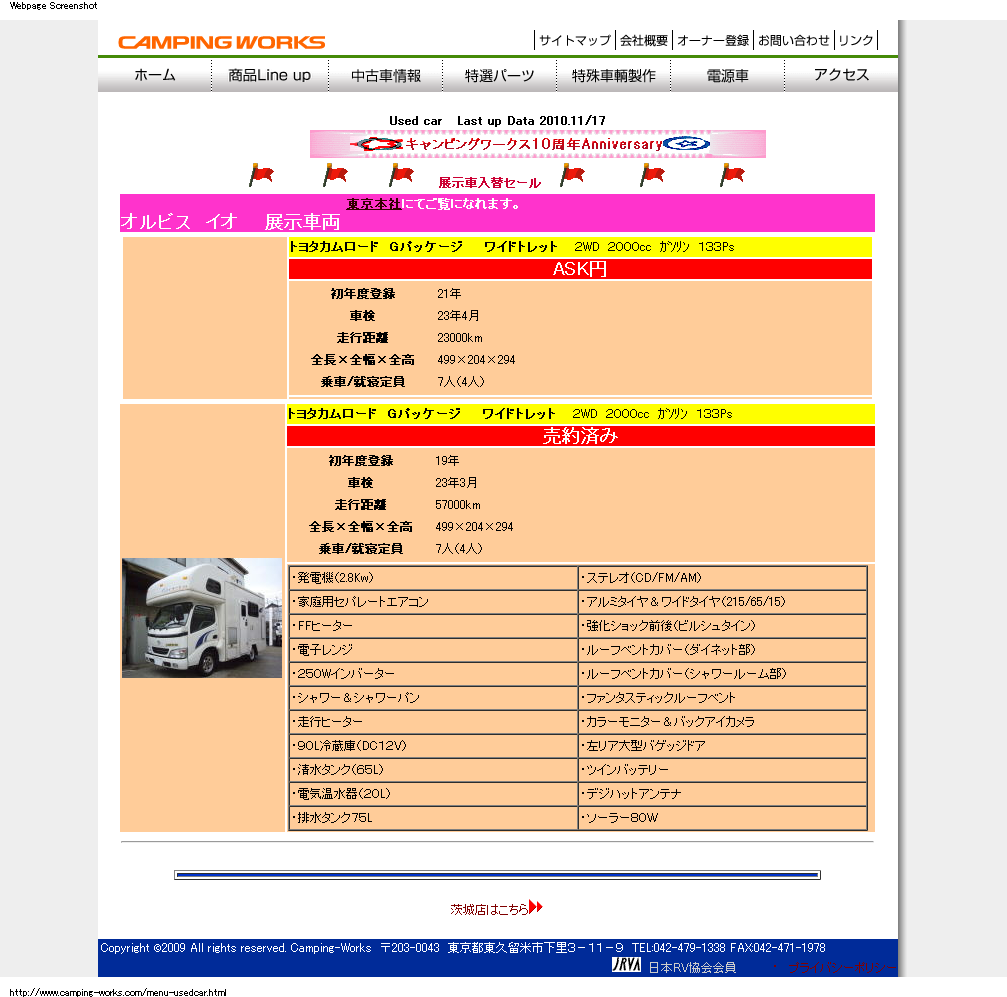This screenshot has width=1007, height=997.
Task: Click the 90L冷蔵庫(DC12V) cell
Action: pos(433,746)
